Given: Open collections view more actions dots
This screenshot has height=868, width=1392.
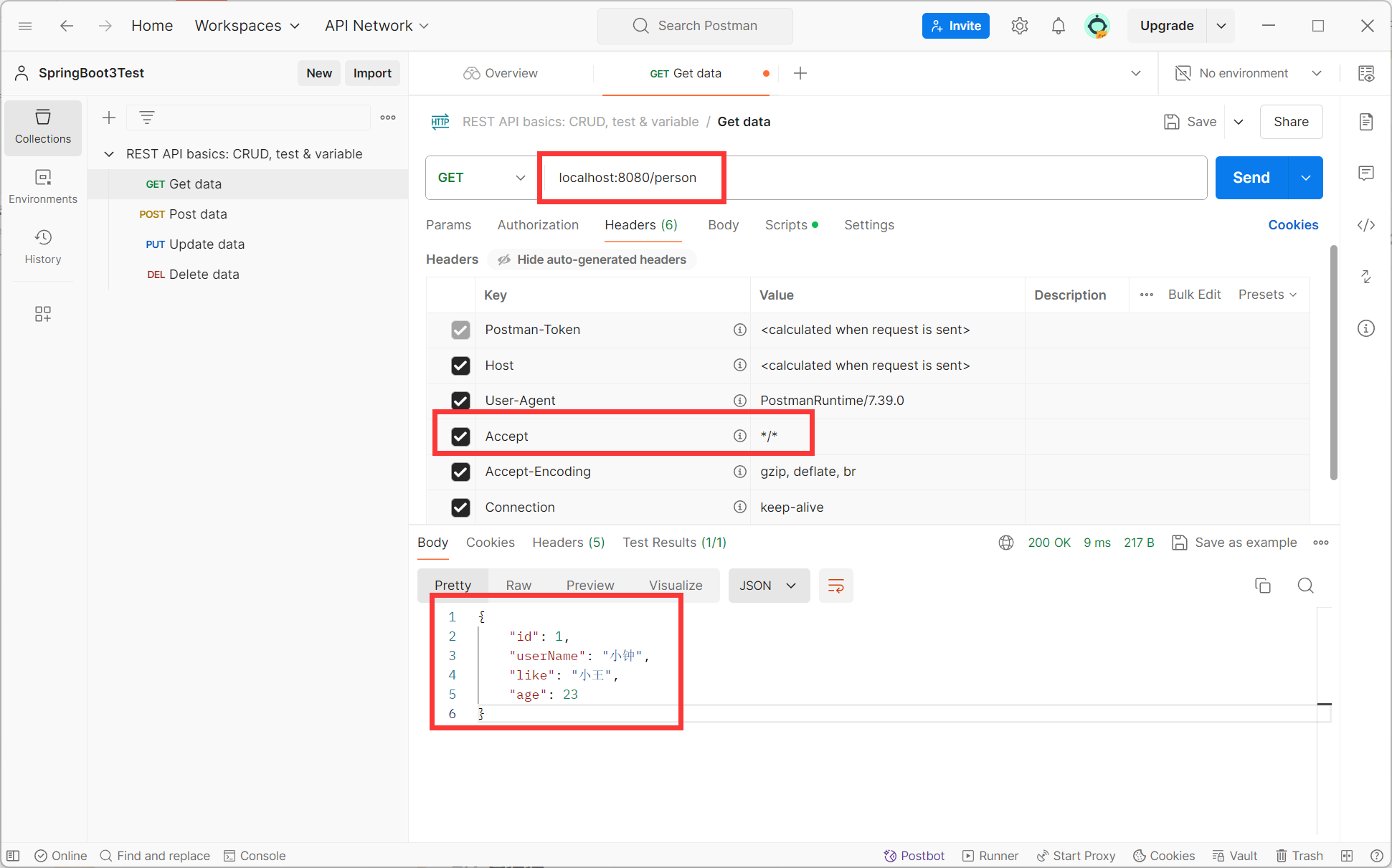Looking at the screenshot, I should [388, 118].
